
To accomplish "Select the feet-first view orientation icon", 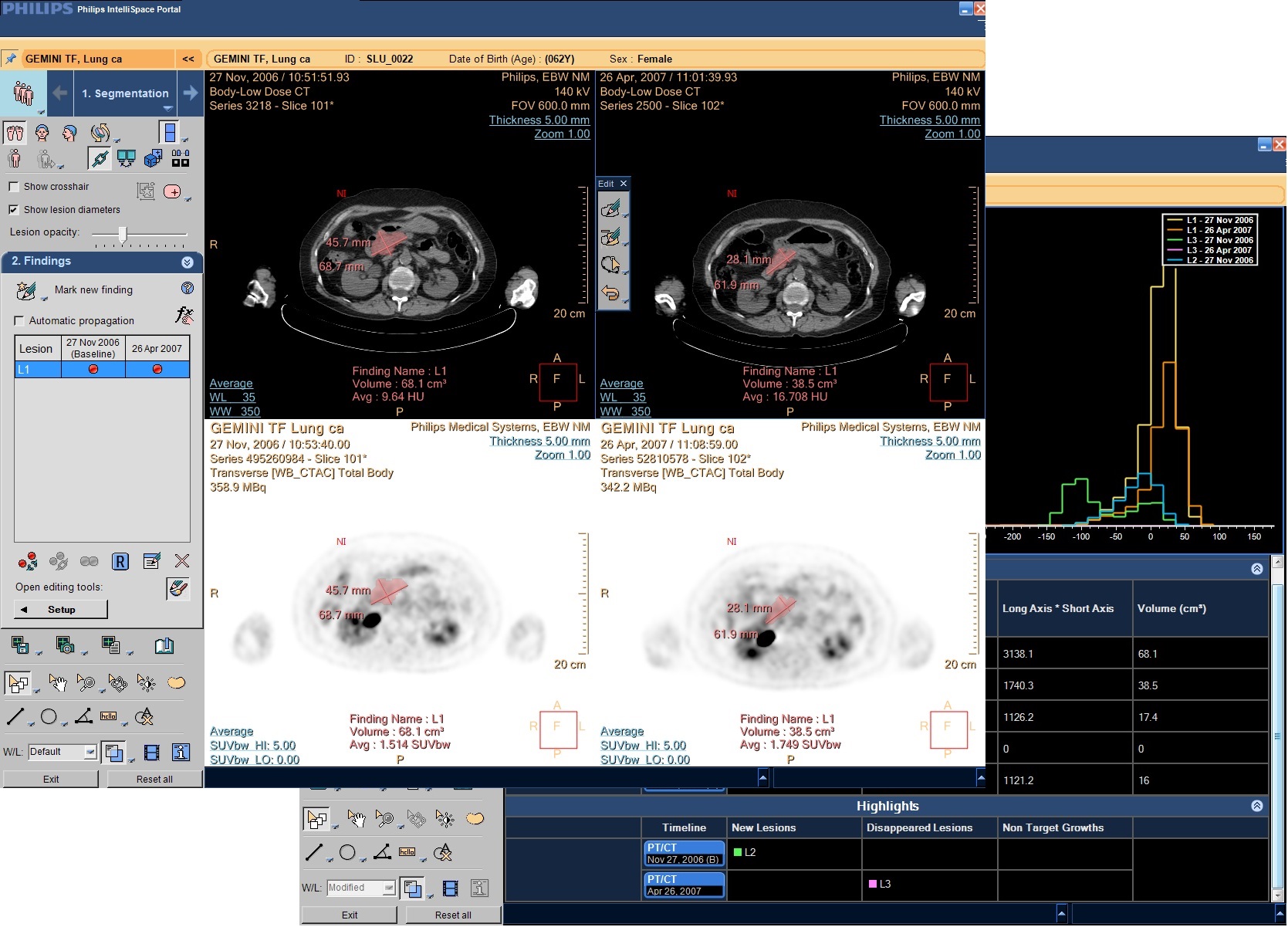I will pyautogui.click(x=15, y=133).
